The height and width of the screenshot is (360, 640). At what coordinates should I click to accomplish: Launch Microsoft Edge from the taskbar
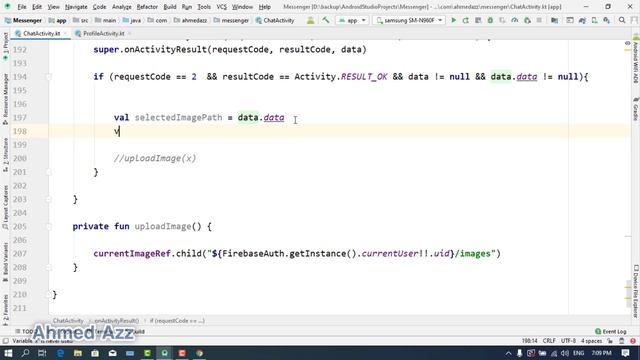[60, 353]
